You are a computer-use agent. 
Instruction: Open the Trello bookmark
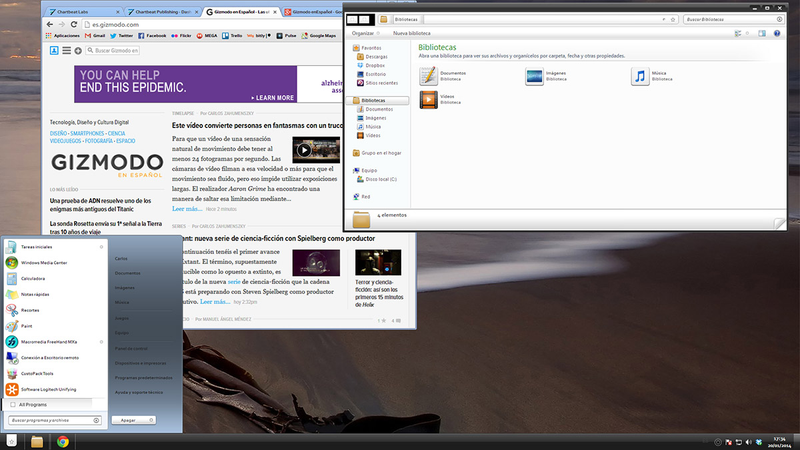(x=232, y=36)
